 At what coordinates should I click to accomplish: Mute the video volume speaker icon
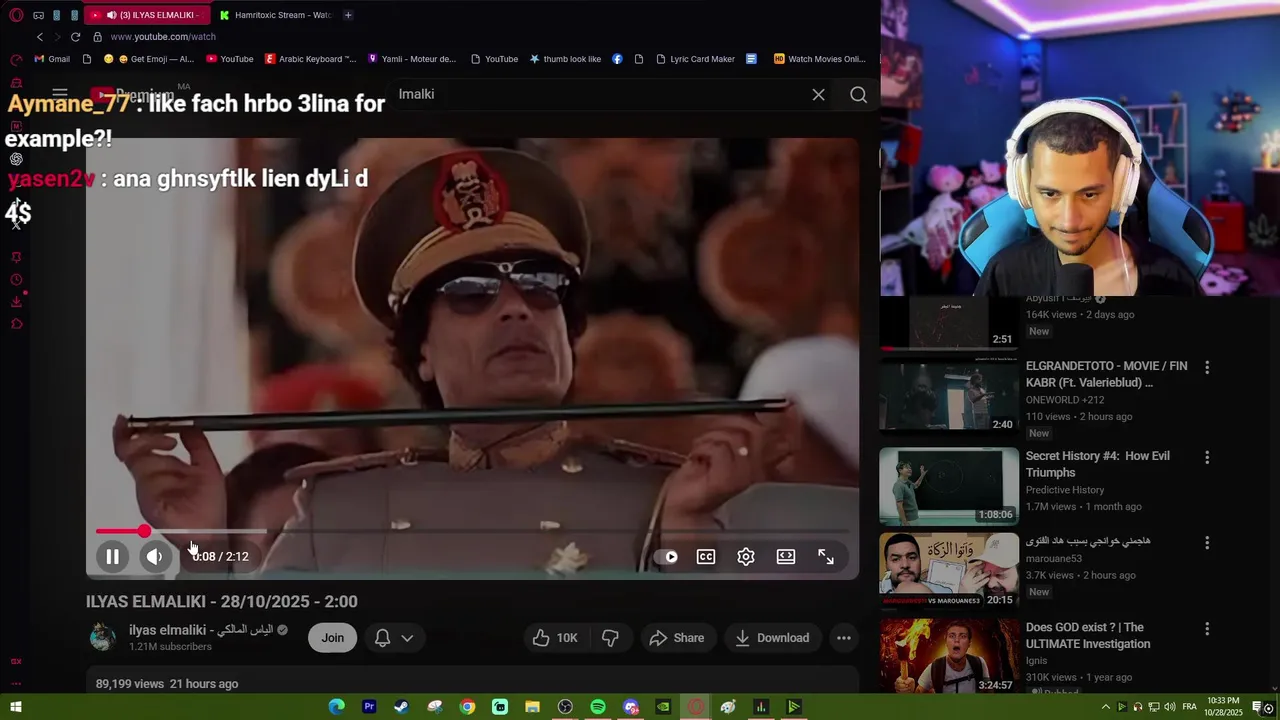point(155,557)
